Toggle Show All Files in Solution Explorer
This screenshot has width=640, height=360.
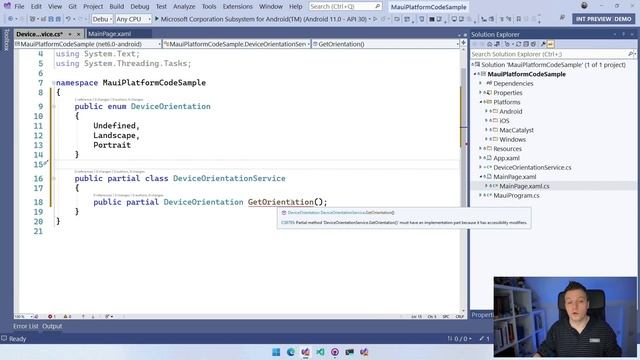click(533, 44)
